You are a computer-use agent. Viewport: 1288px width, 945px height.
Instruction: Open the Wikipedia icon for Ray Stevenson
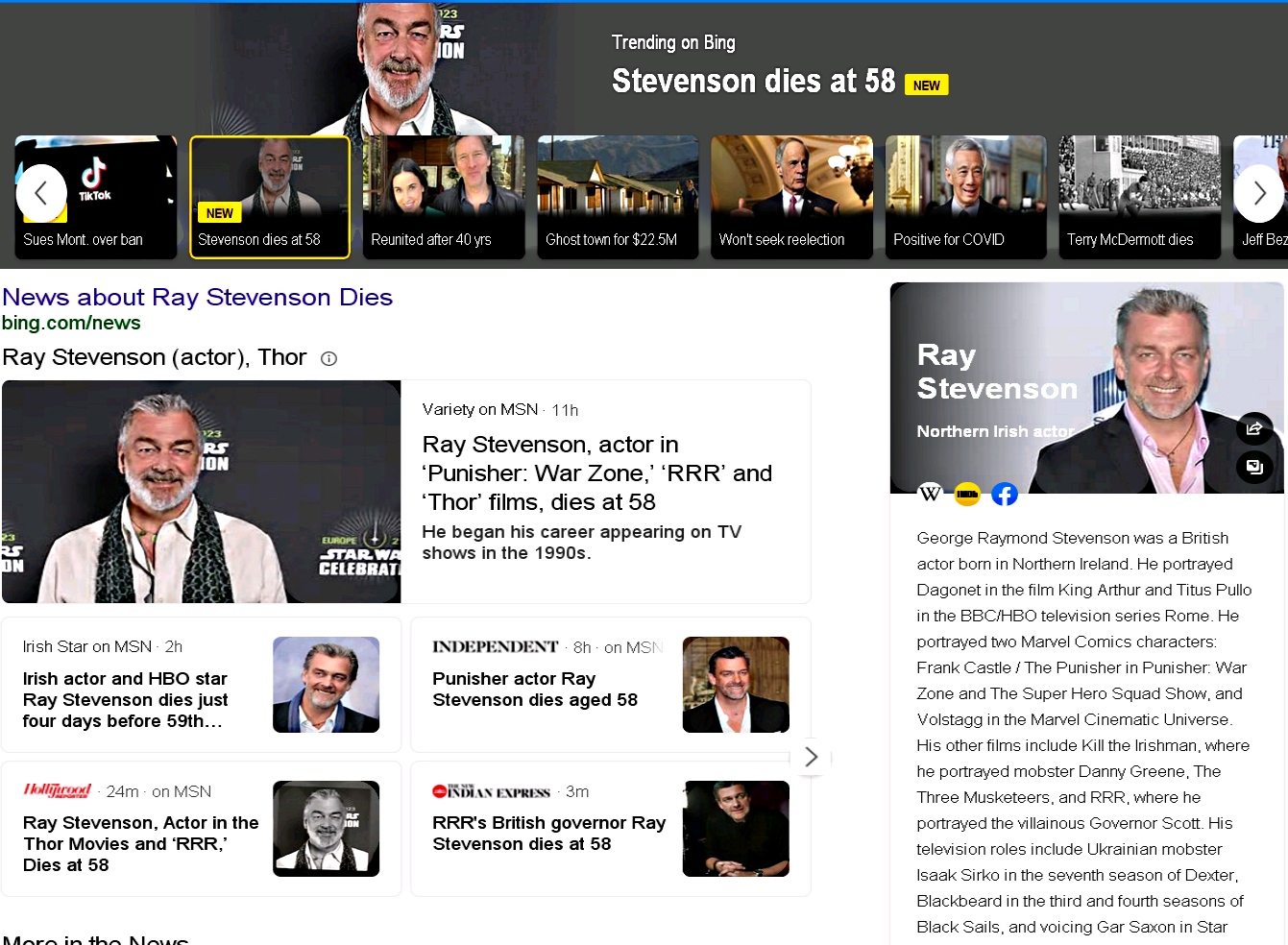click(x=930, y=494)
